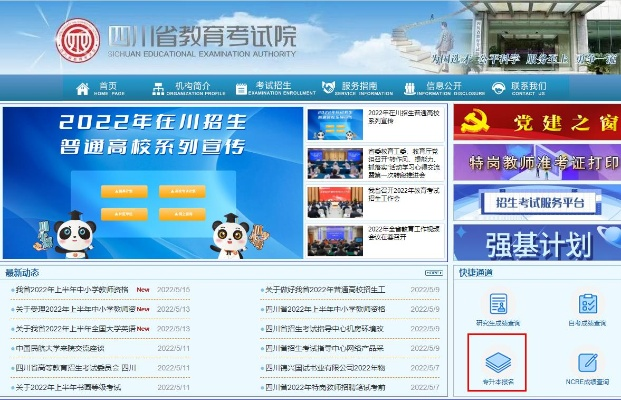The image size is (621, 400).
Task: Click the home icon beside 首页
Action: coord(82,89)
